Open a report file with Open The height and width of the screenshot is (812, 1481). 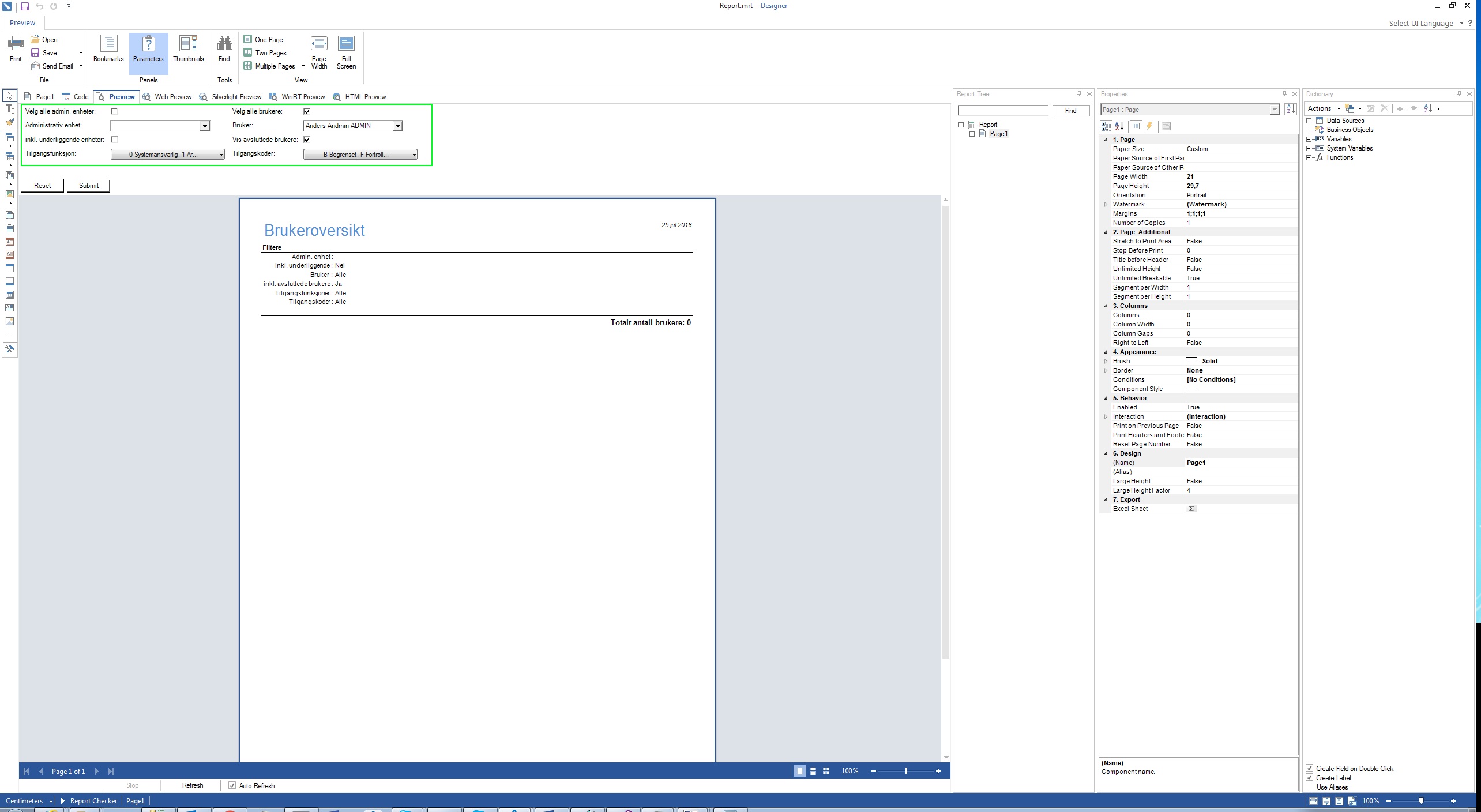[44, 40]
